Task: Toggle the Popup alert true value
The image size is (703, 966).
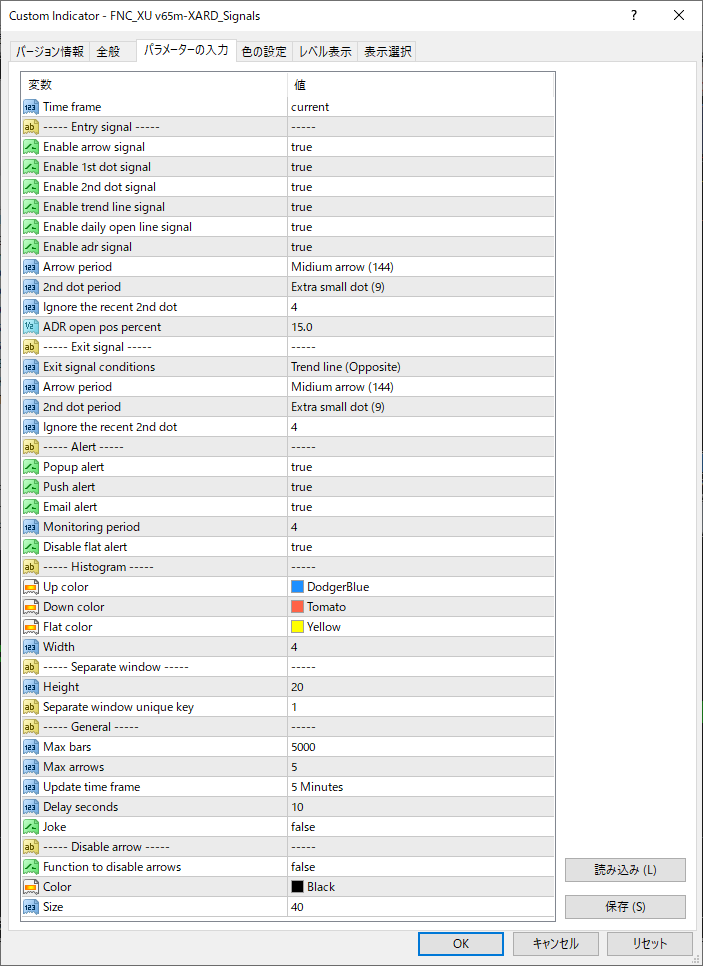Action: coord(420,467)
